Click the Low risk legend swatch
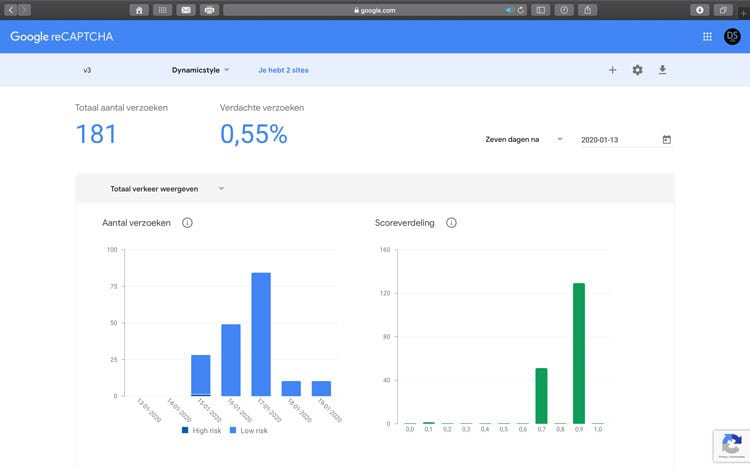Viewport: 750px width, 469px height. tap(233, 430)
